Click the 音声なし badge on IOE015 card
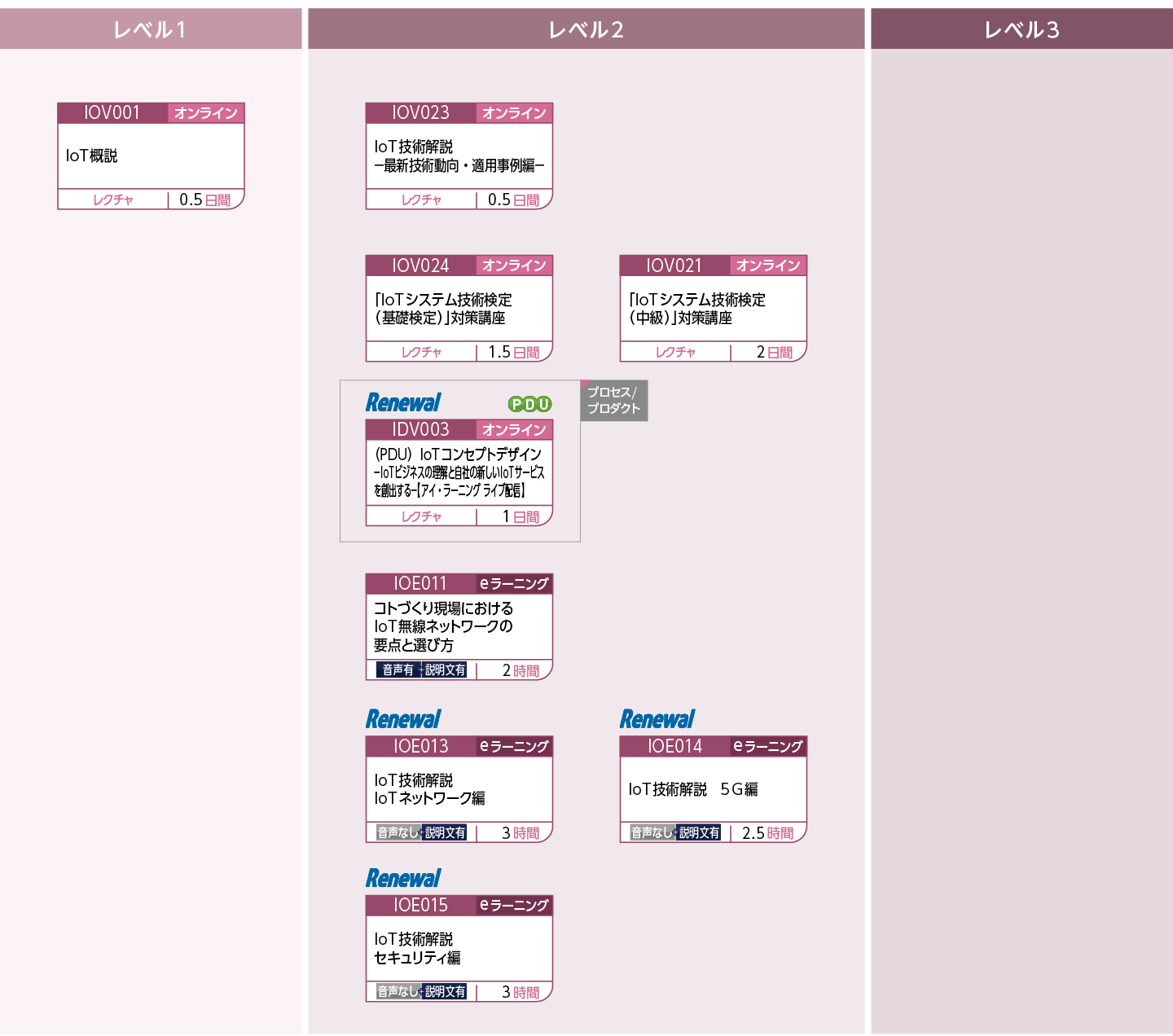This screenshot has width=1173, height=1036. [x=398, y=991]
